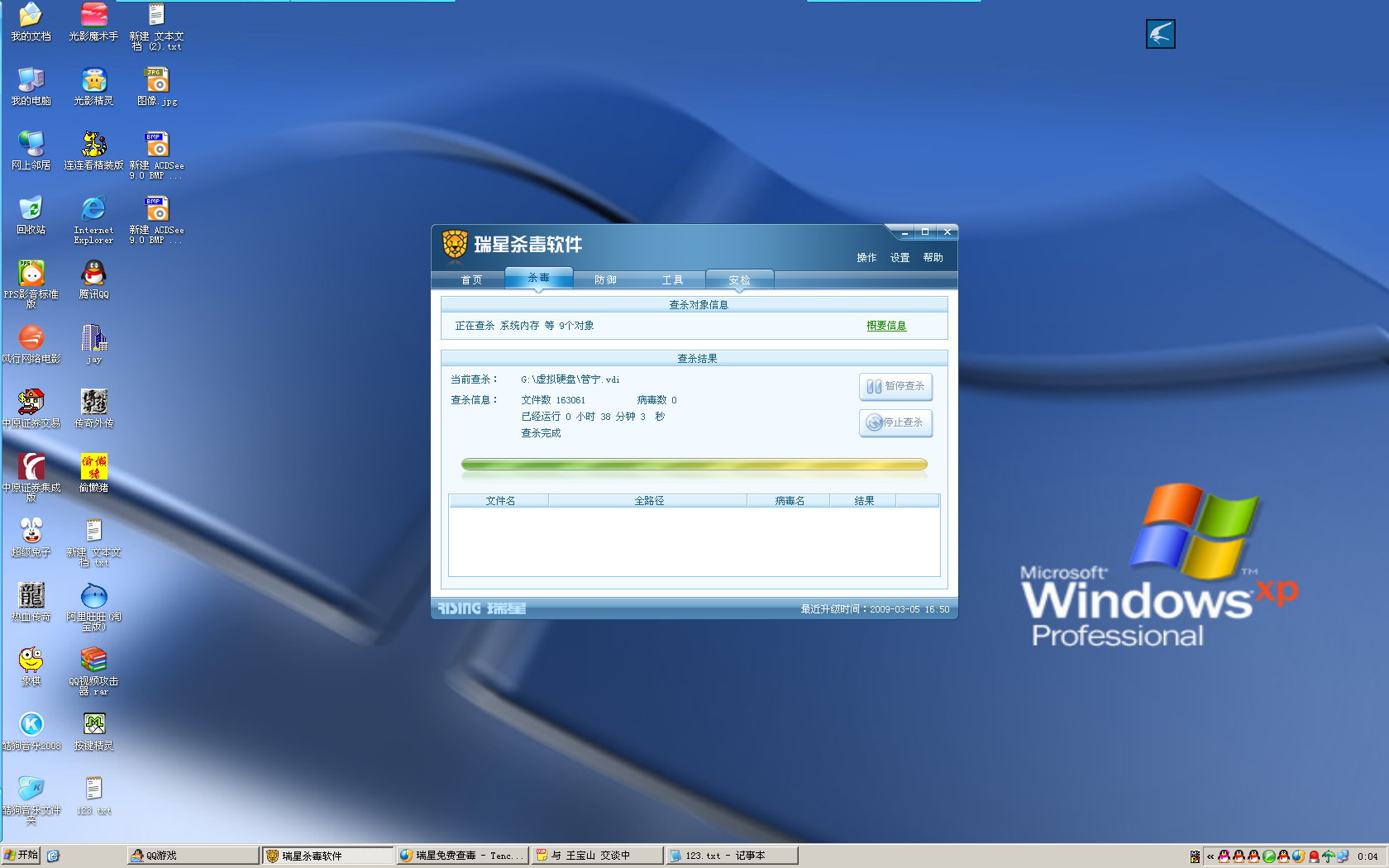Sort results by 全路径 column header
1389x868 pixels.
pos(648,501)
